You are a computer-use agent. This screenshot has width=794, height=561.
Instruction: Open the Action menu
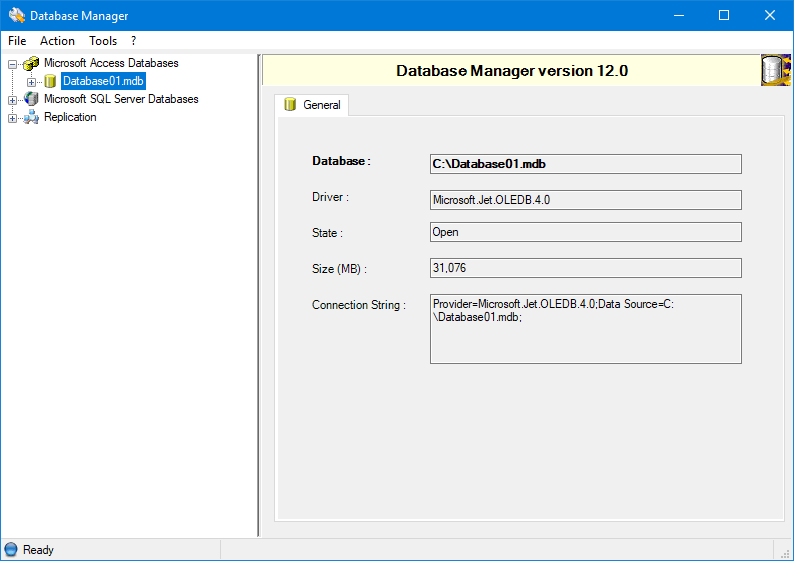click(x=57, y=41)
